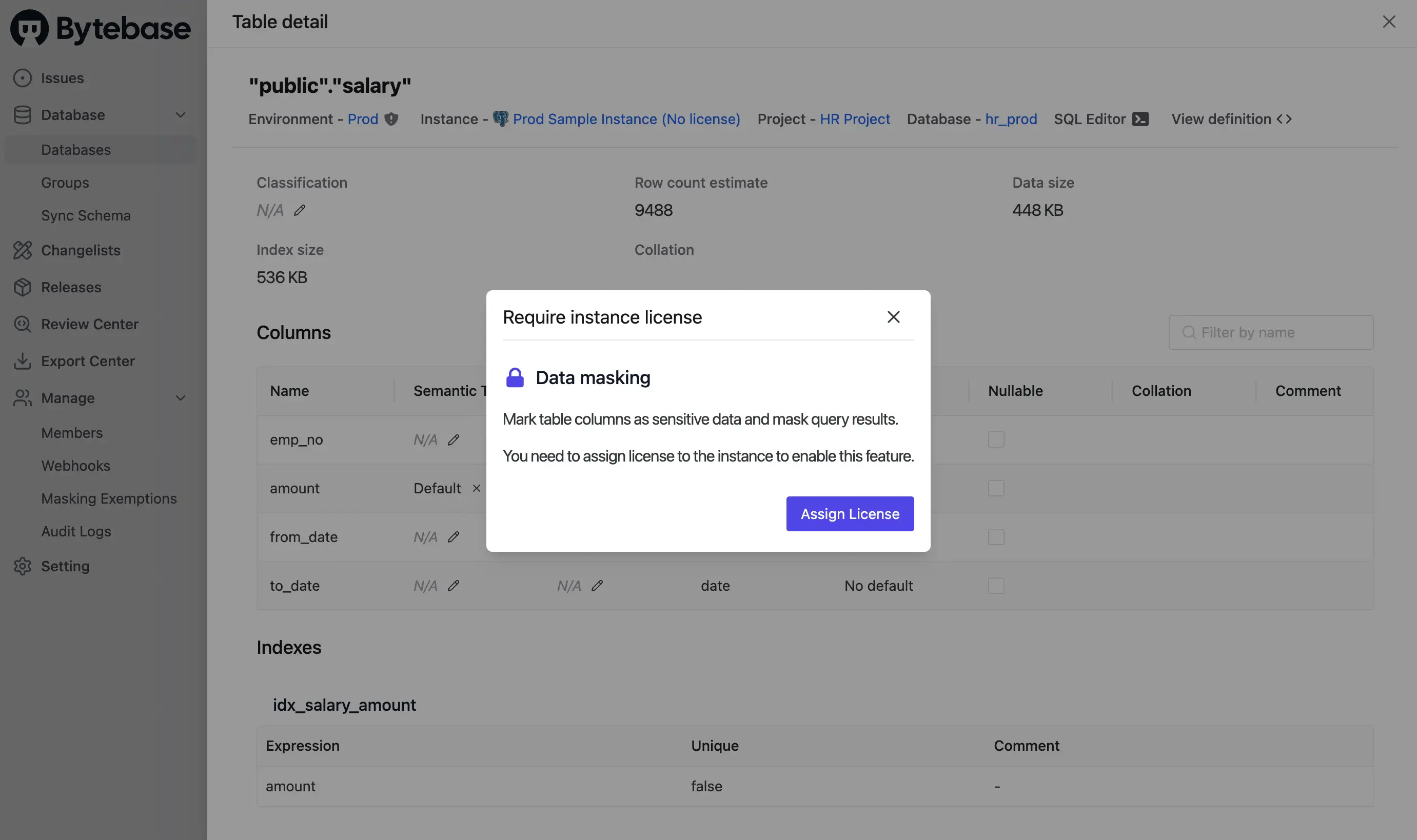Open the hr_prod database link
1417x840 pixels.
(1011, 119)
